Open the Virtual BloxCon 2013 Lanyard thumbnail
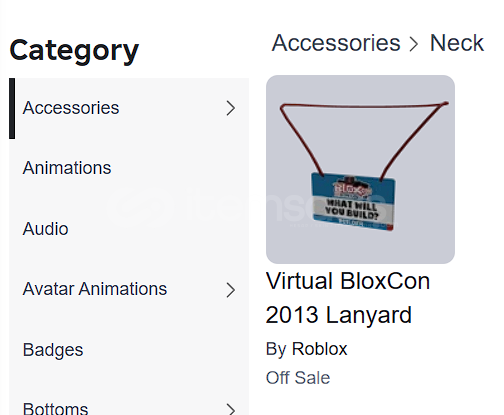 coord(360,169)
